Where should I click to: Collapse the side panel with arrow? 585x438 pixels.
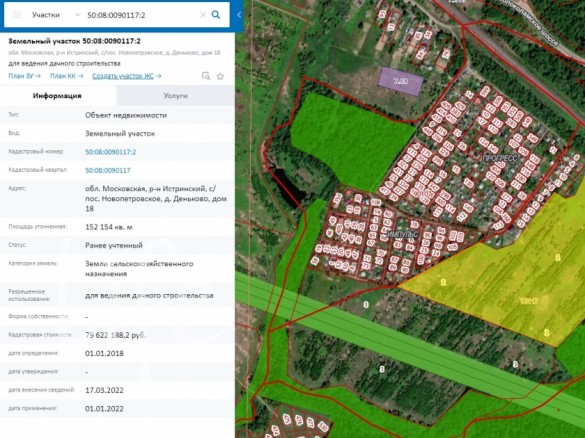(239, 15)
